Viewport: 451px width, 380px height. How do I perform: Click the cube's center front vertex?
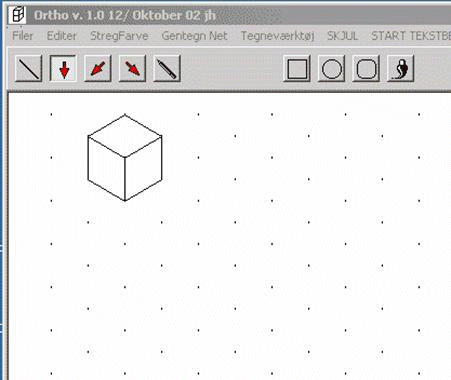coord(125,157)
